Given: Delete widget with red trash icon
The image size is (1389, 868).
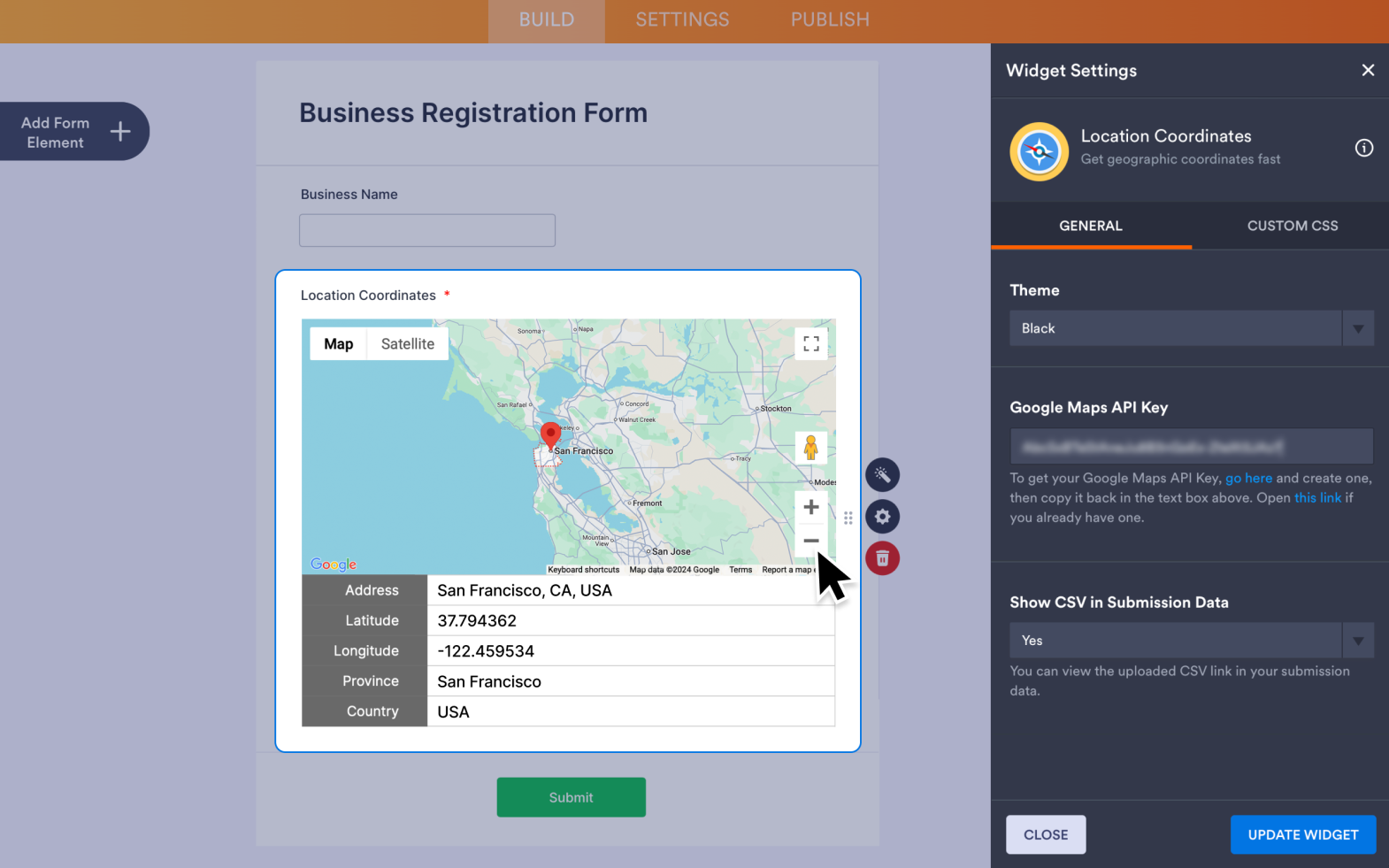Looking at the screenshot, I should (882, 558).
